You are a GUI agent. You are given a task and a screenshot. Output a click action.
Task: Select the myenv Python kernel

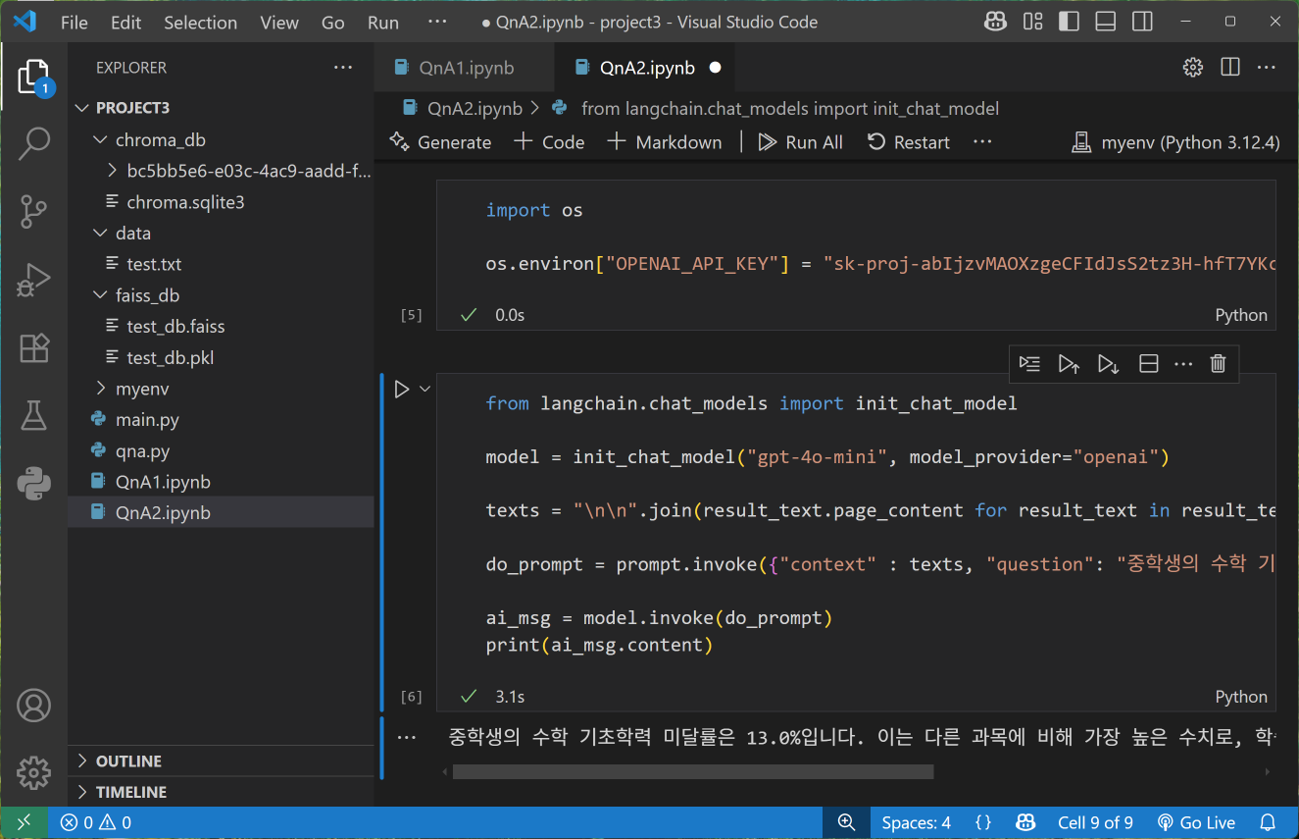tap(1176, 142)
